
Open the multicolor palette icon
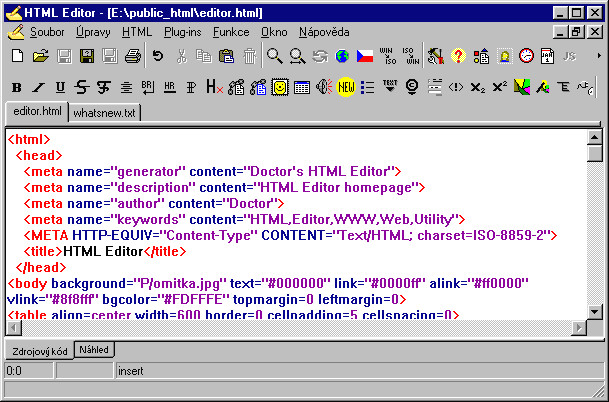[x=522, y=87]
